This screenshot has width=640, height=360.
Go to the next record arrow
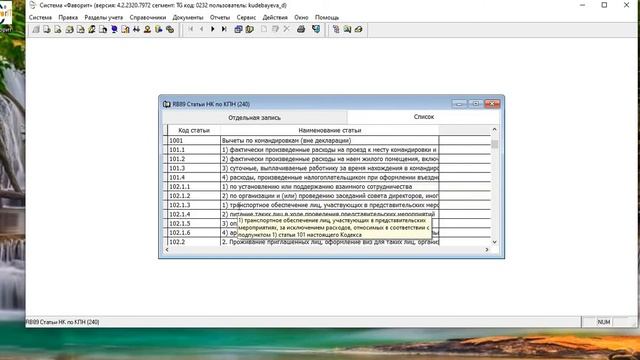pyautogui.click(x=213, y=29)
